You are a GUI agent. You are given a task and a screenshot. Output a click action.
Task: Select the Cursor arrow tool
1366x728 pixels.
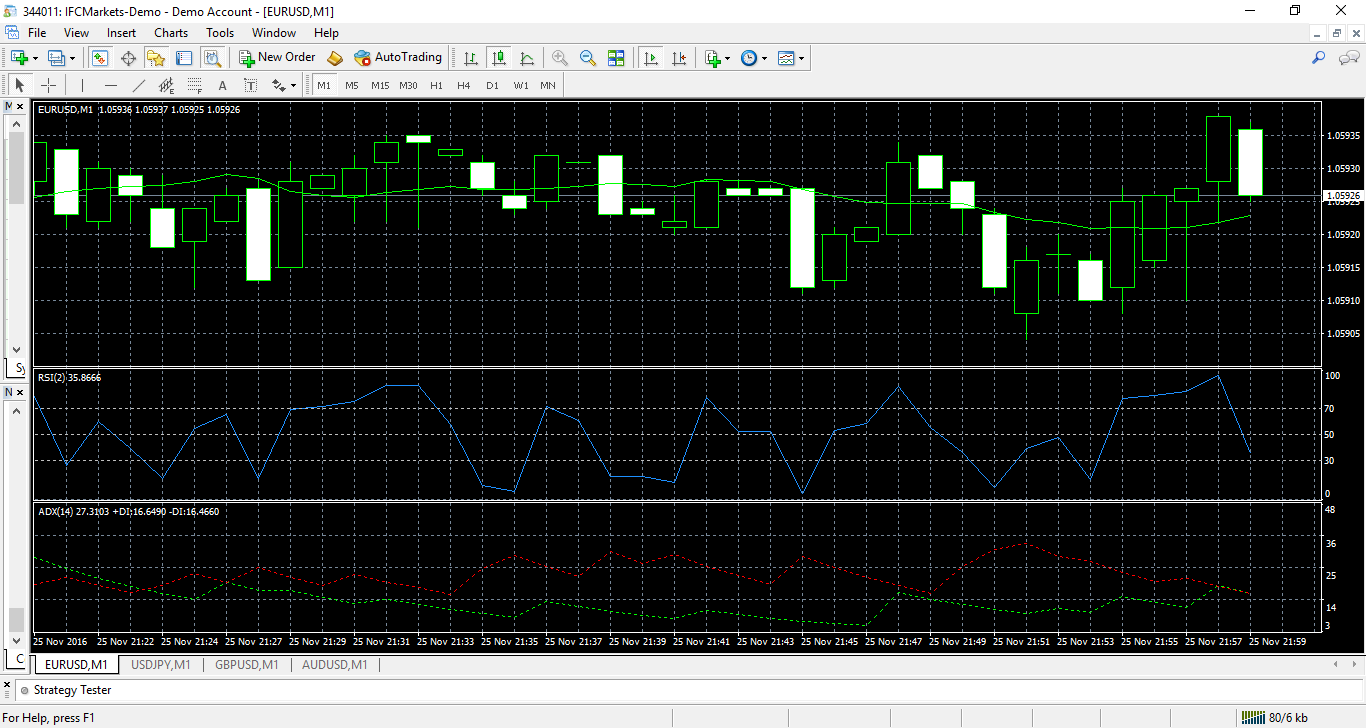coord(19,85)
